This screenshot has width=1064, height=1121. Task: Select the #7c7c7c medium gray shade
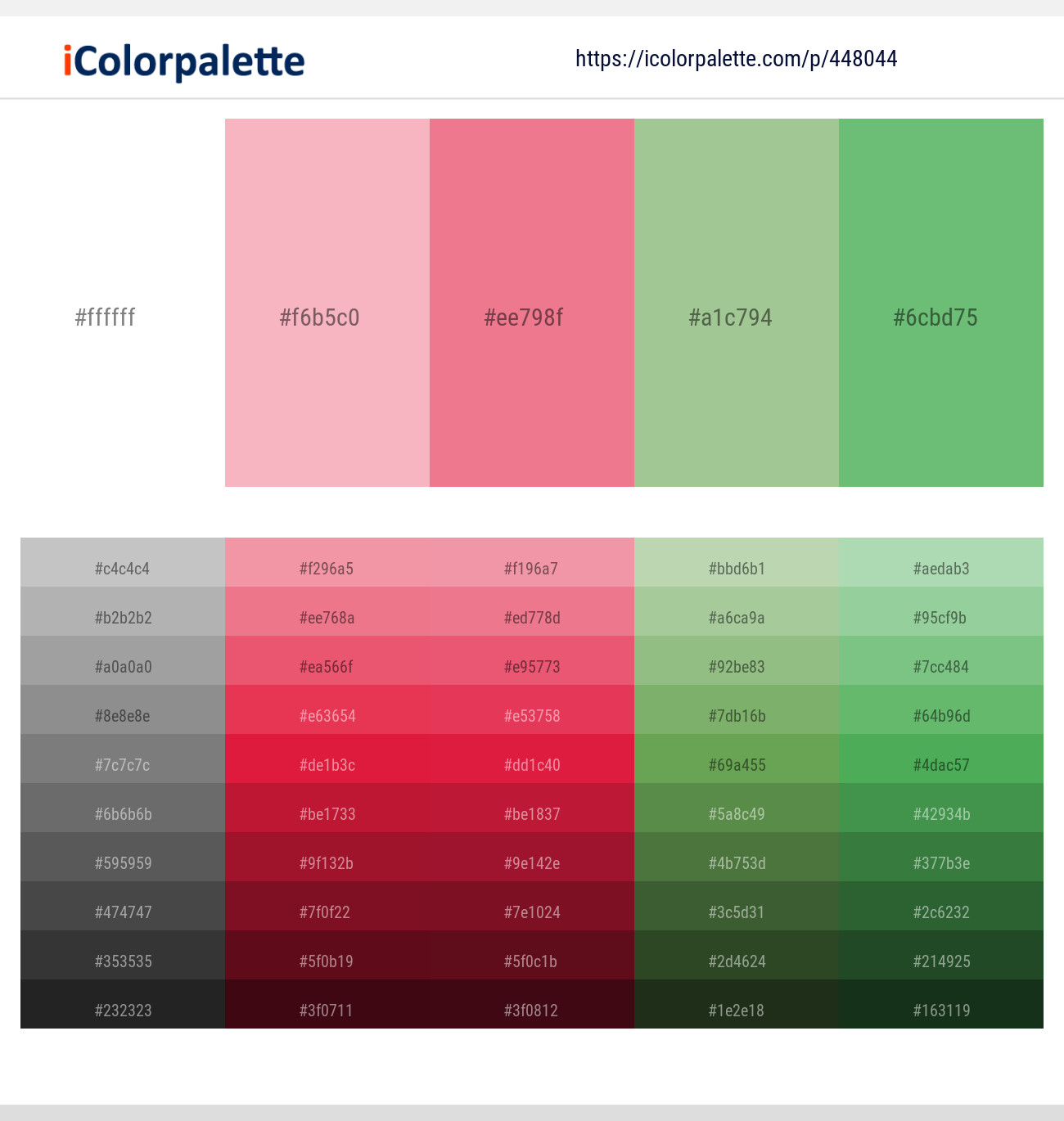pos(123,759)
